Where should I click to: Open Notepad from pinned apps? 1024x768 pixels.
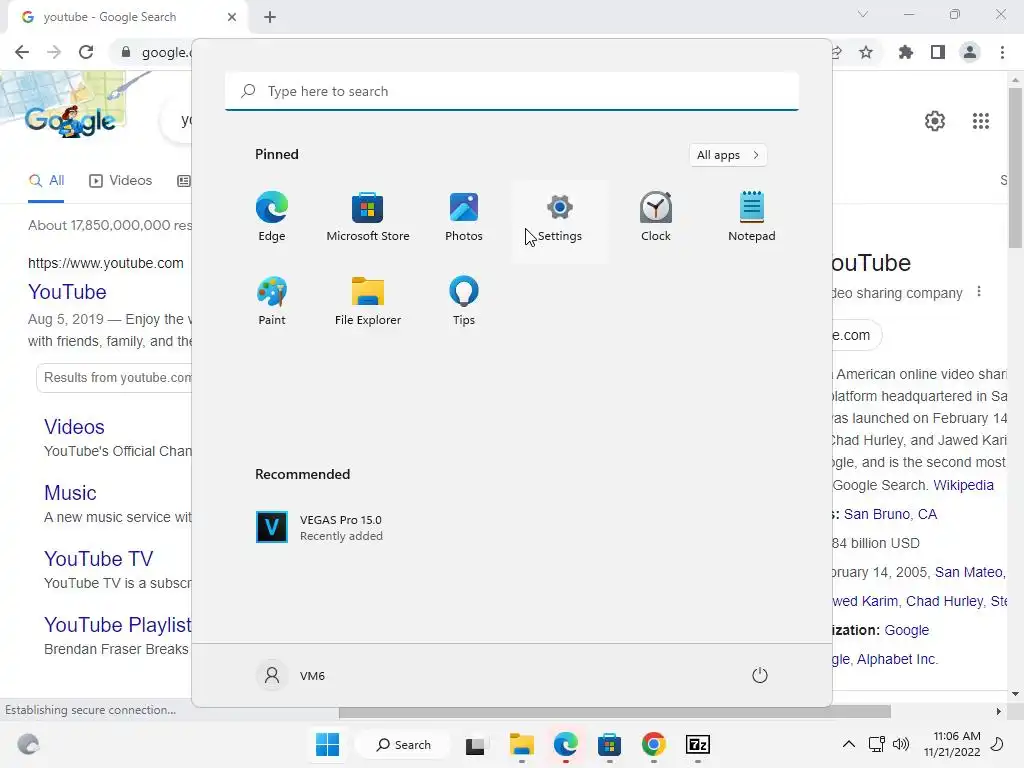pyautogui.click(x=752, y=217)
